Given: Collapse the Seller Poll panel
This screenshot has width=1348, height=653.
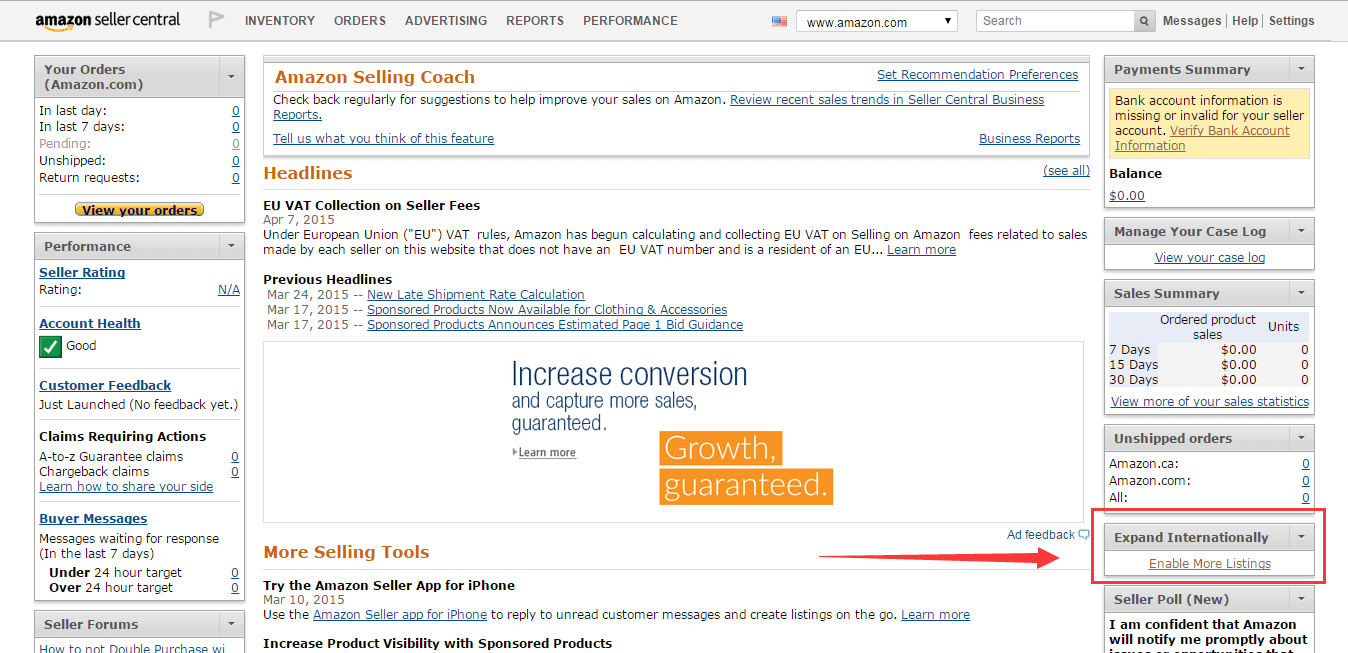Looking at the screenshot, I should [x=1301, y=598].
